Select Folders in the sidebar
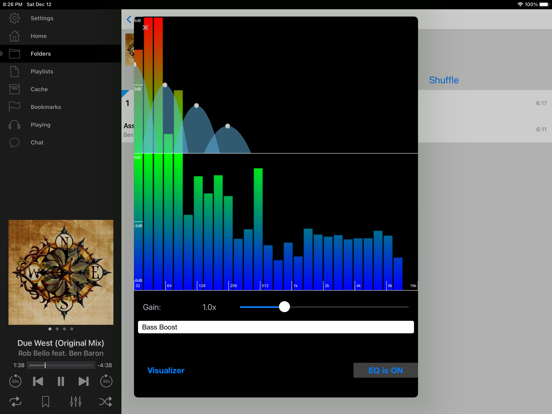Screen dimensions: 552x414 [x=61, y=54]
